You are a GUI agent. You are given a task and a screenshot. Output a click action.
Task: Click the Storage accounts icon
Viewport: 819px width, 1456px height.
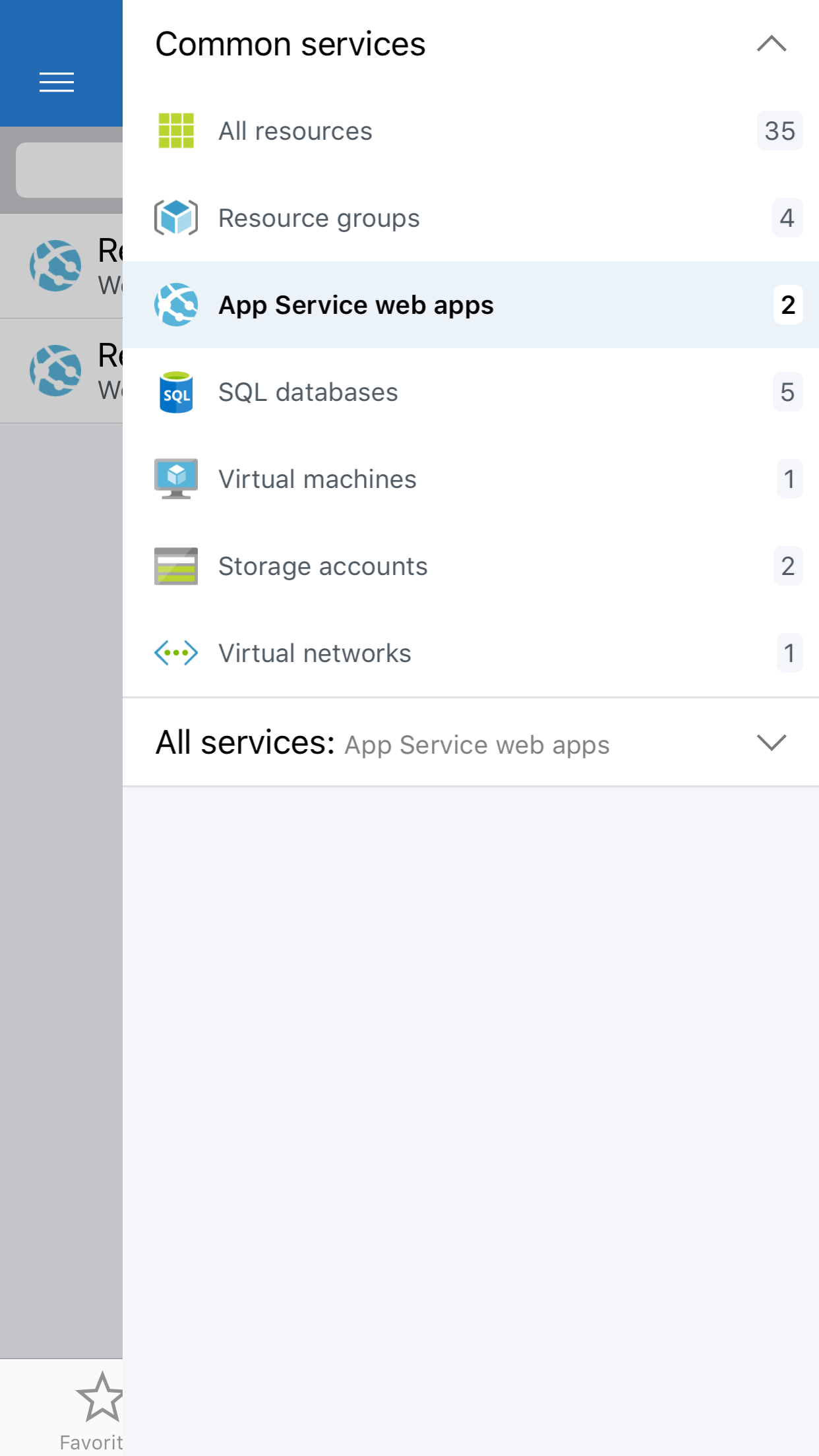click(x=176, y=566)
